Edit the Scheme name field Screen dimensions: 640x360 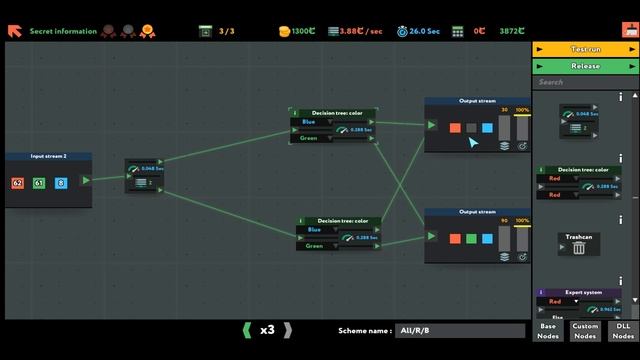(460, 331)
